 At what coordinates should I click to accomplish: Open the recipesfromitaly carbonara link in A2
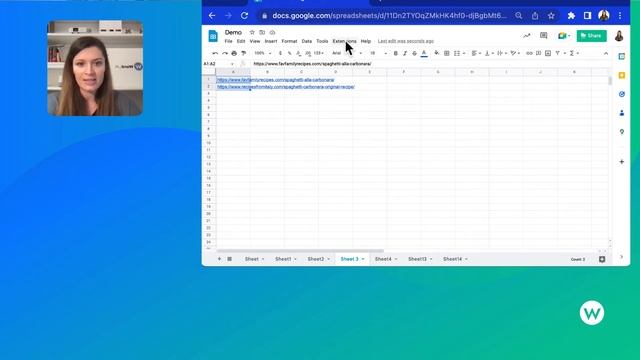coord(286,87)
